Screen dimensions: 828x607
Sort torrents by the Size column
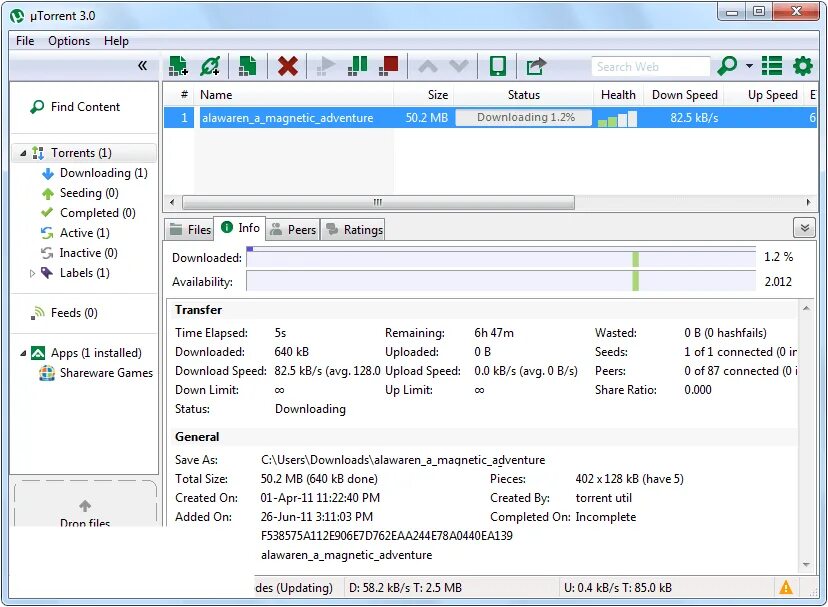pyautogui.click(x=424, y=95)
